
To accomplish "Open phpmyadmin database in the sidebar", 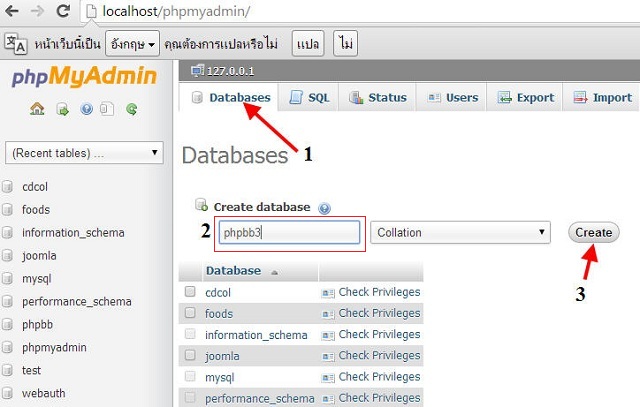I will point(54,347).
